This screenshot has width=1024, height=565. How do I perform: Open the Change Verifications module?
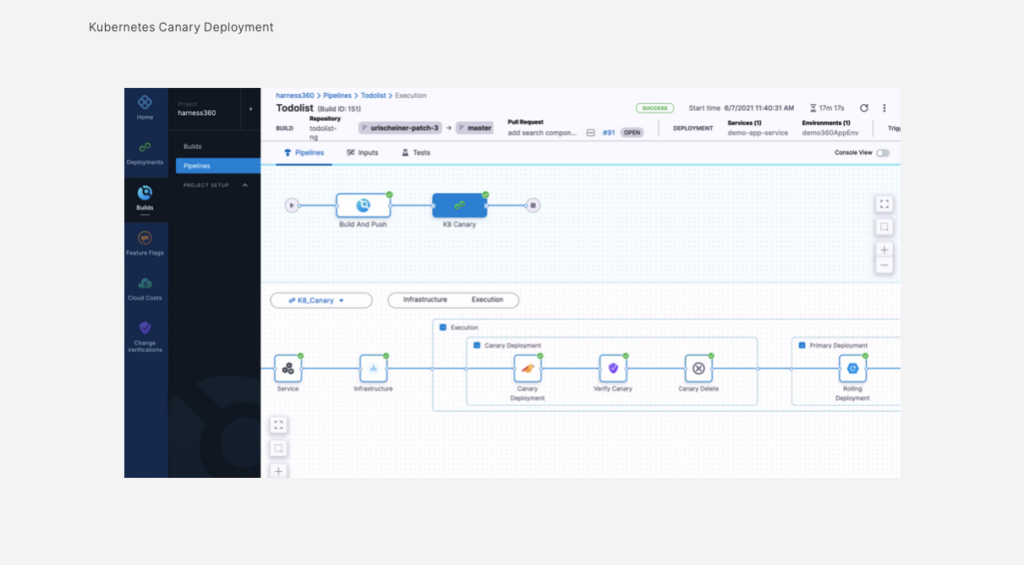pyautogui.click(x=145, y=328)
